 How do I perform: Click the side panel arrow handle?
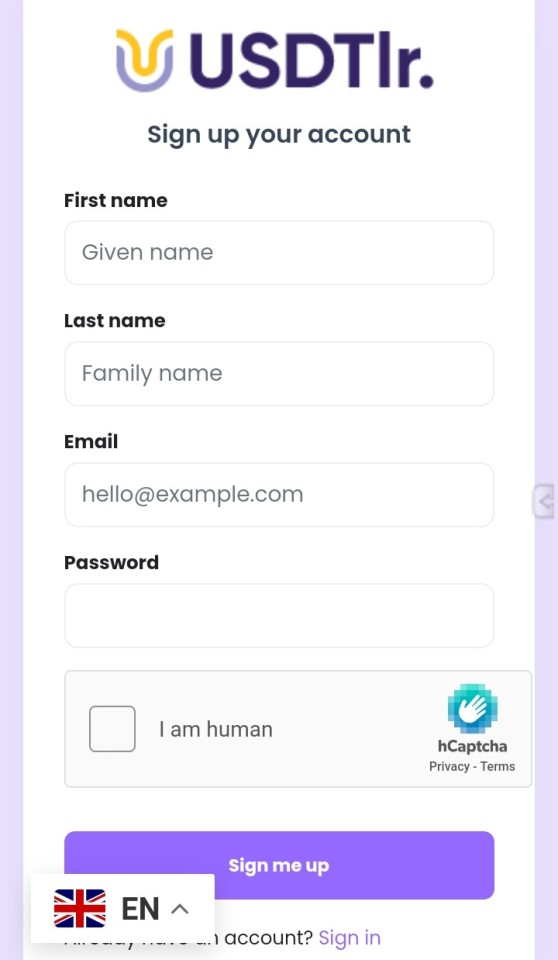(x=544, y=501)
